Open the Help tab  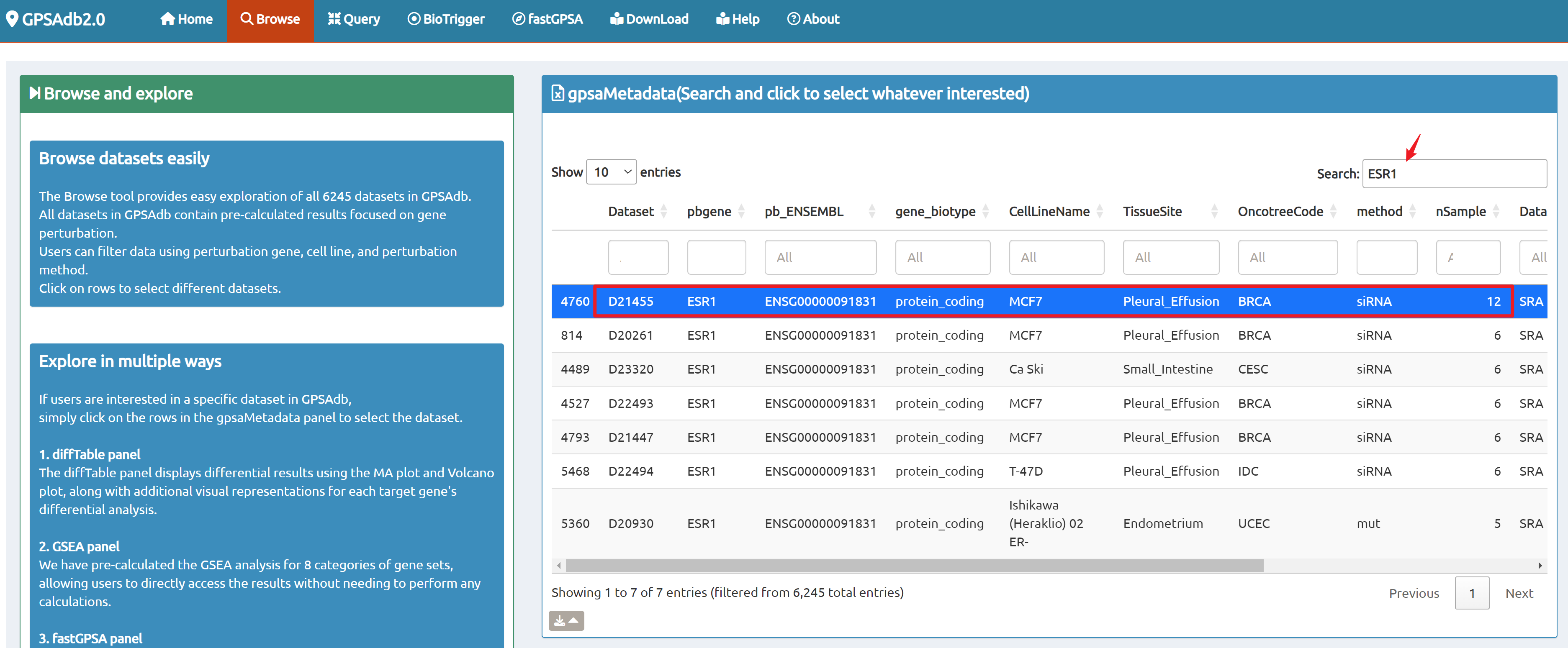[738, 19]
